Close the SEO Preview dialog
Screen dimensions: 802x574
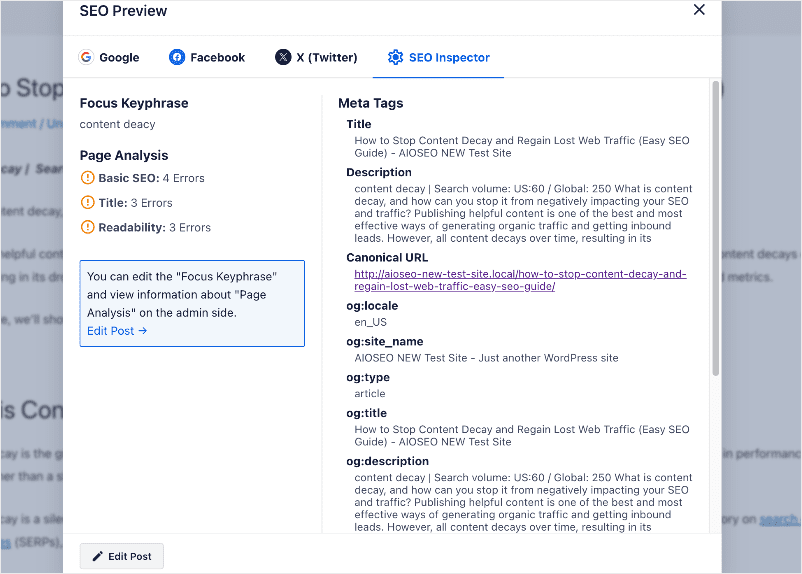point(699,10)
